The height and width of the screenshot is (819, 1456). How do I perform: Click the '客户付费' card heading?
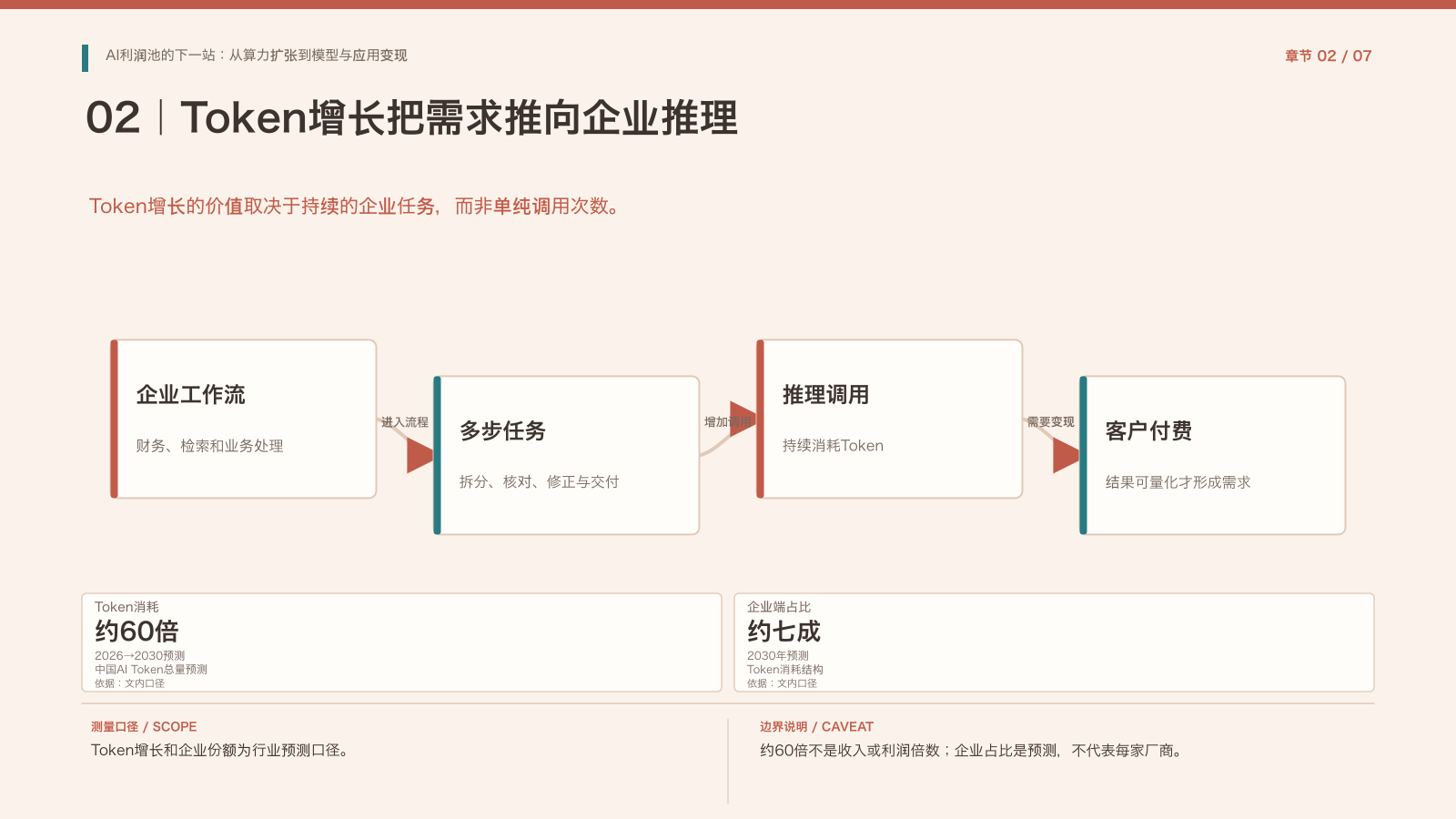[1148, 431]
